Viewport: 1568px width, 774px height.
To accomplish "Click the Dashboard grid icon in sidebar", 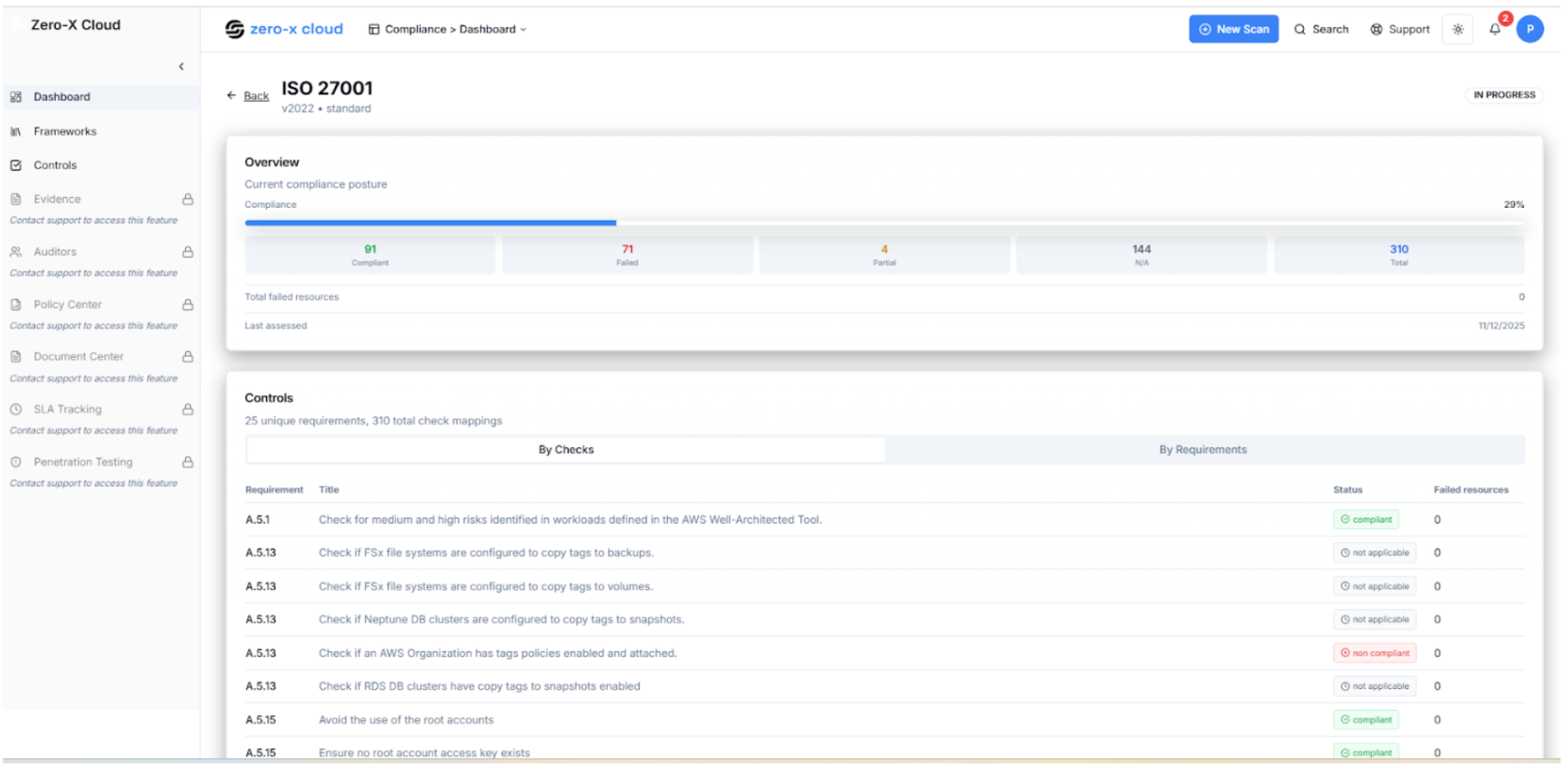I will click(15, 97).
